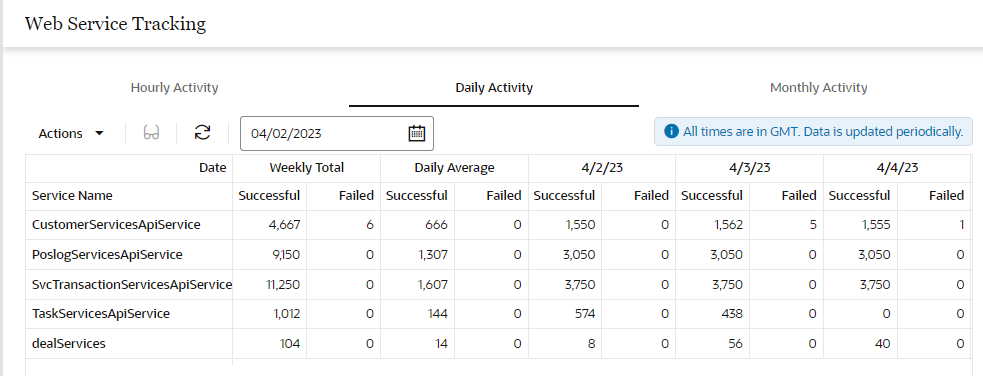The image size is (983, 376).
Task: Select the dealServices row name
Action: click(x=69, y=343)
